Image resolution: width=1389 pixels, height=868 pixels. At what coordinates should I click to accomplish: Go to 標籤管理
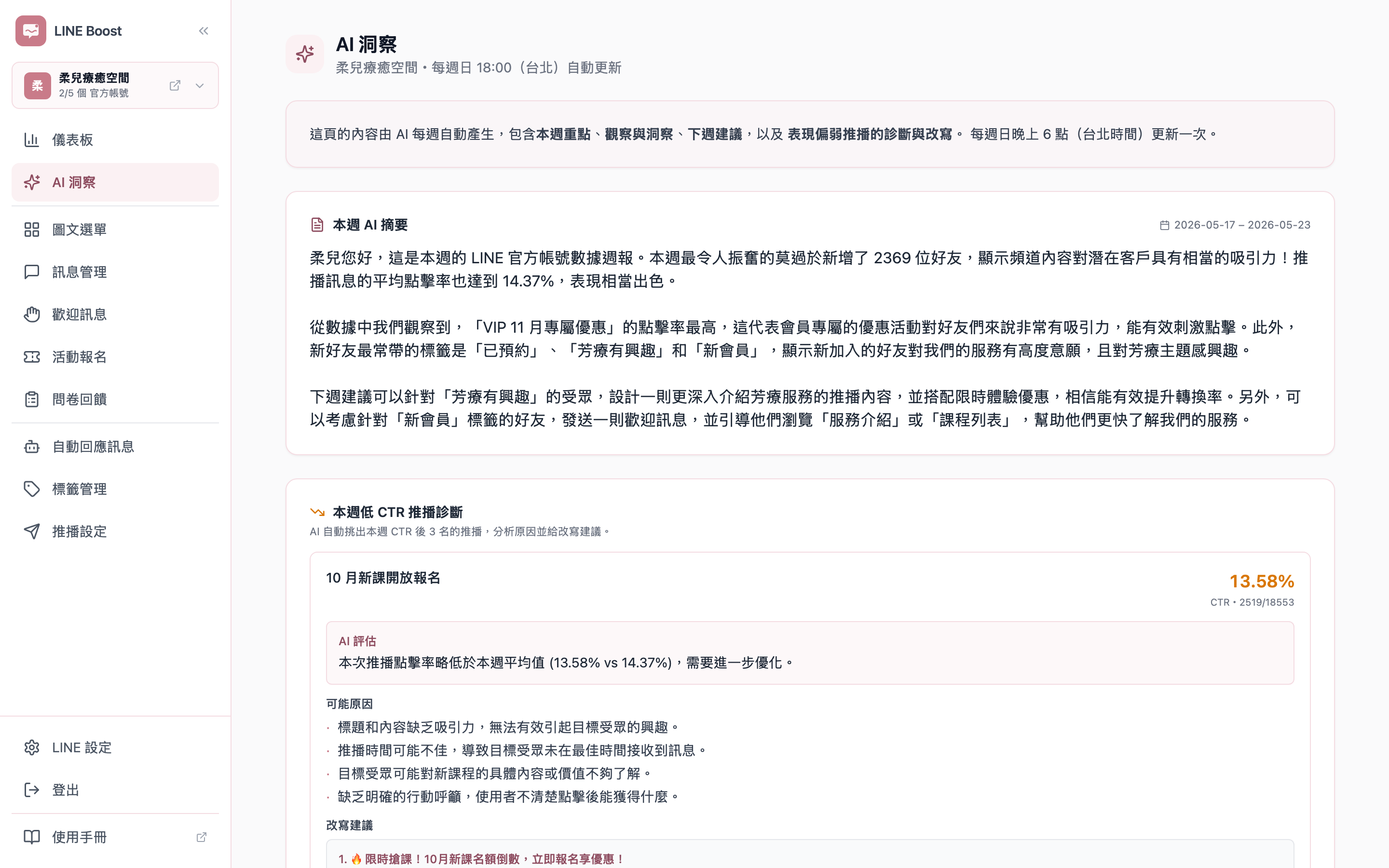coord(115,489)
